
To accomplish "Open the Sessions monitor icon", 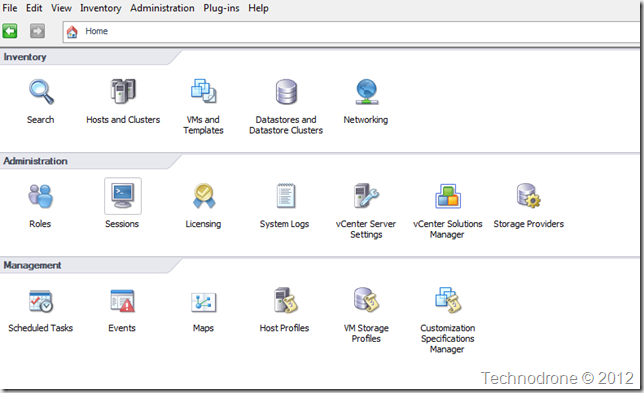I will pyautogui.click(x=123, y=196).
